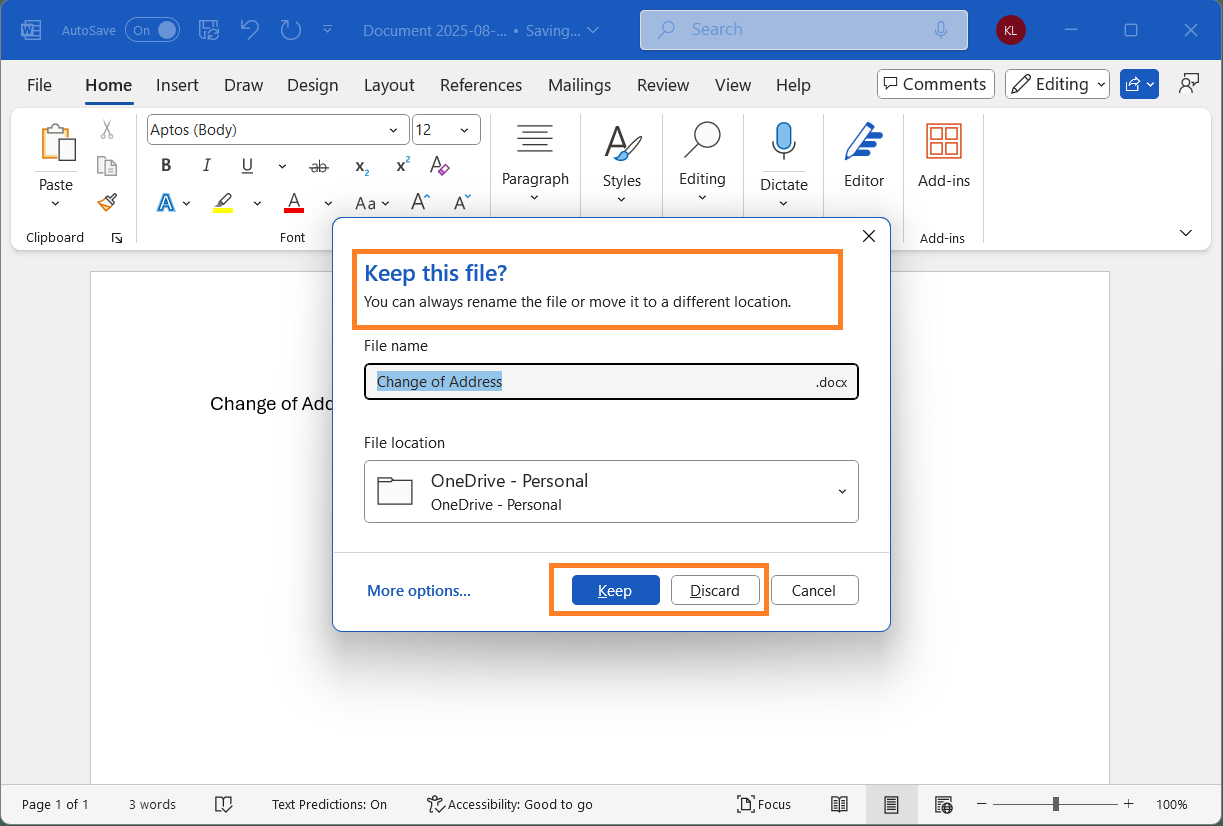Open the Review tab
Image resolution: width=1223 pixels, height=826 pixels.
tap(663, 85)
